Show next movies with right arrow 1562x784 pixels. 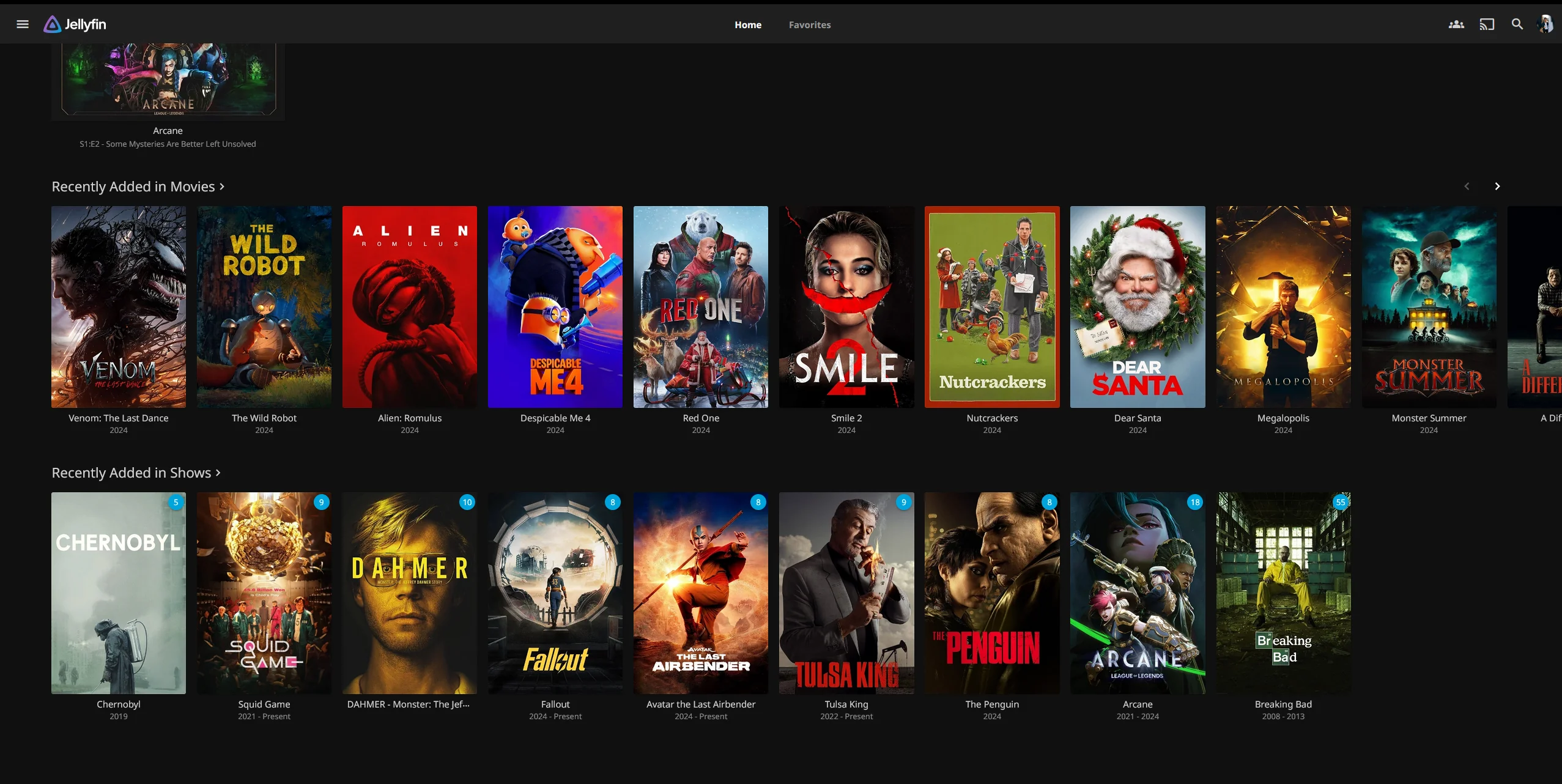[1497, 187]
